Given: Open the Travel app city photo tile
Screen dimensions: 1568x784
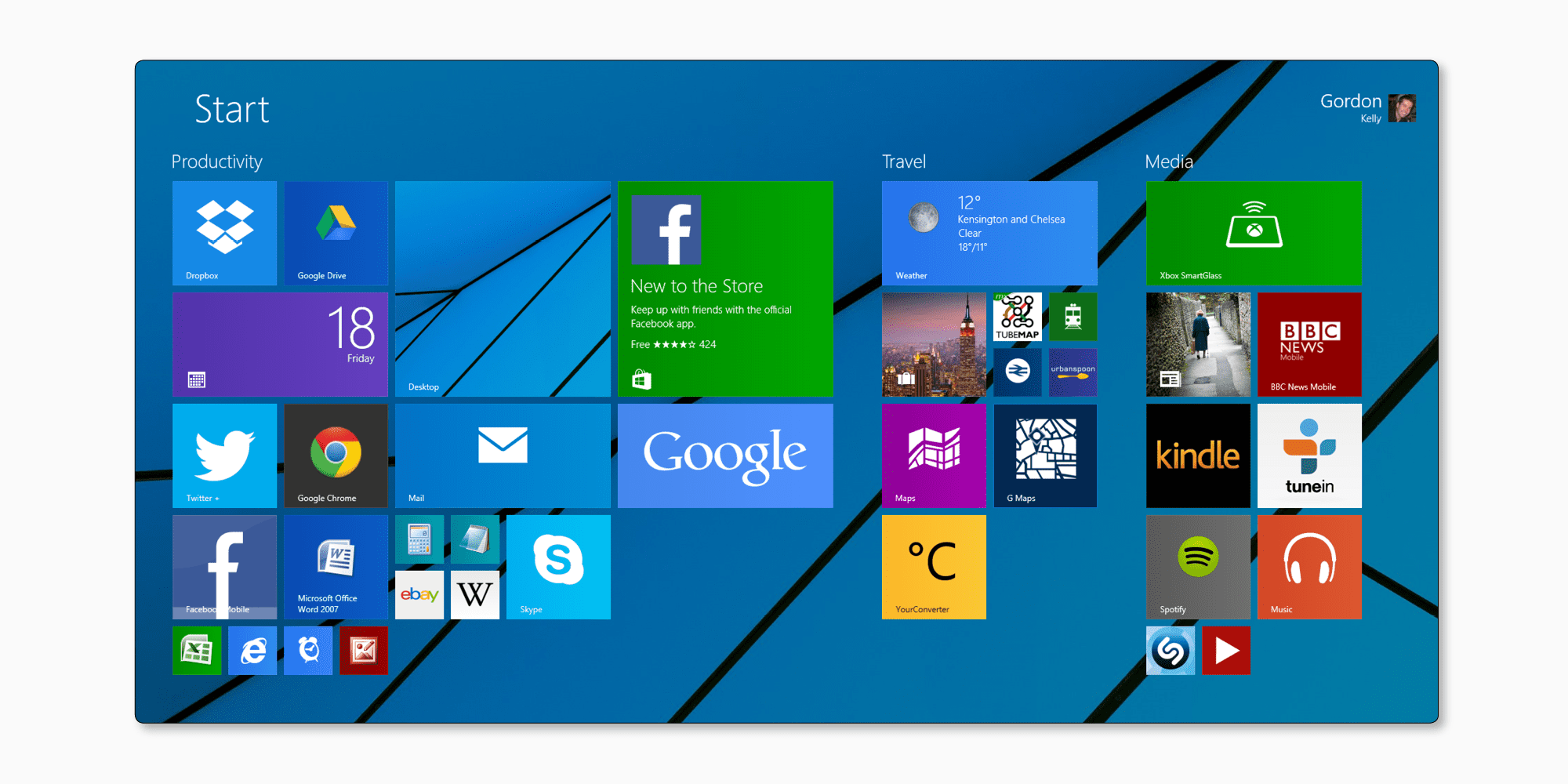Looking at the screenshot, I should coord(934,344).
